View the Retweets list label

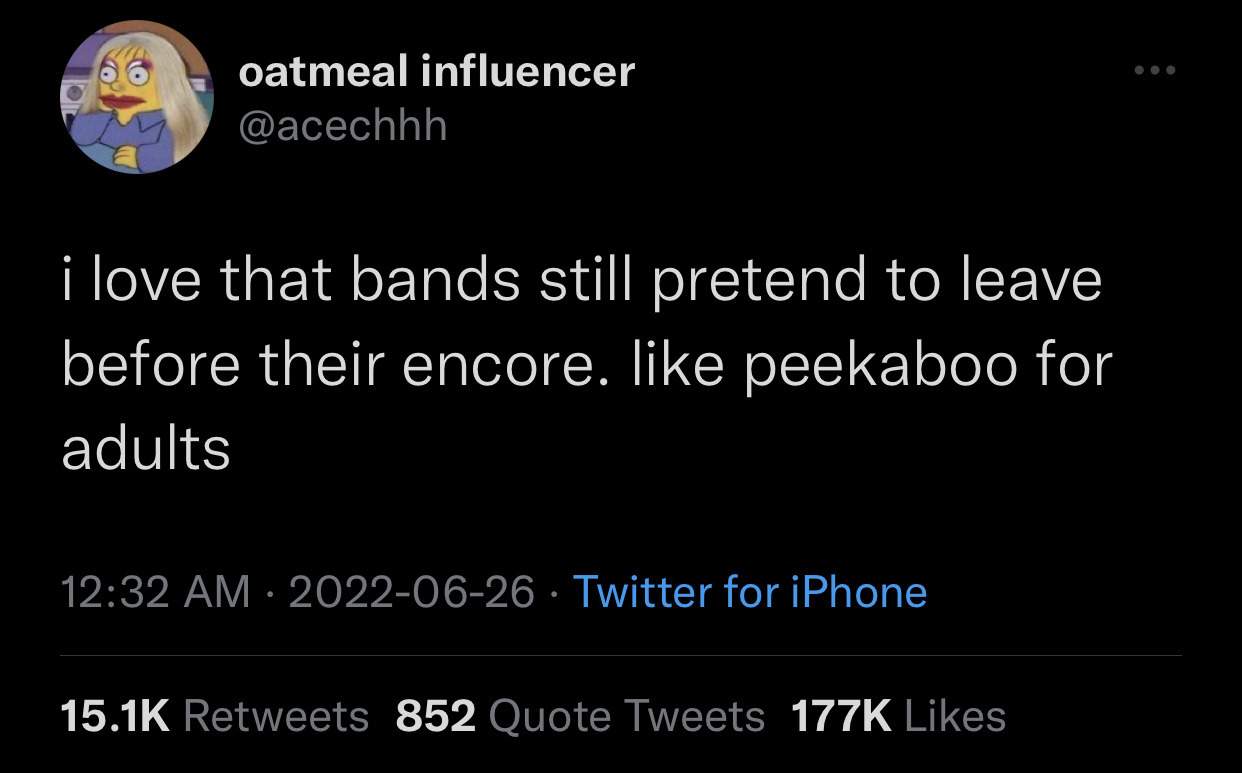[x=277, y=716]
